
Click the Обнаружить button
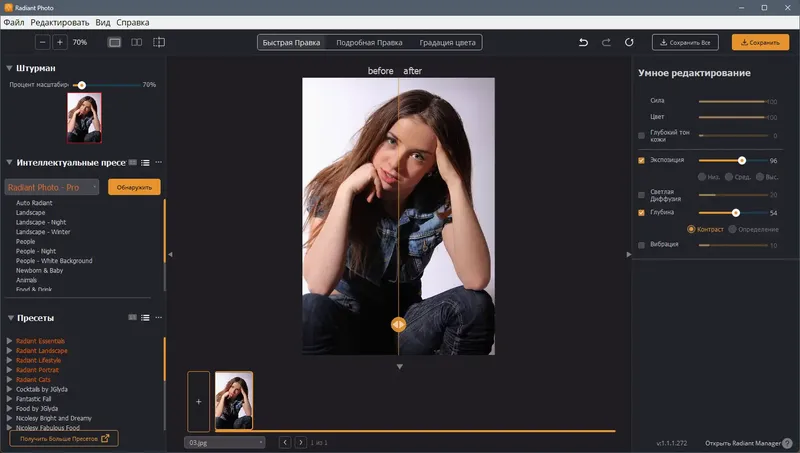coord(134,187)
